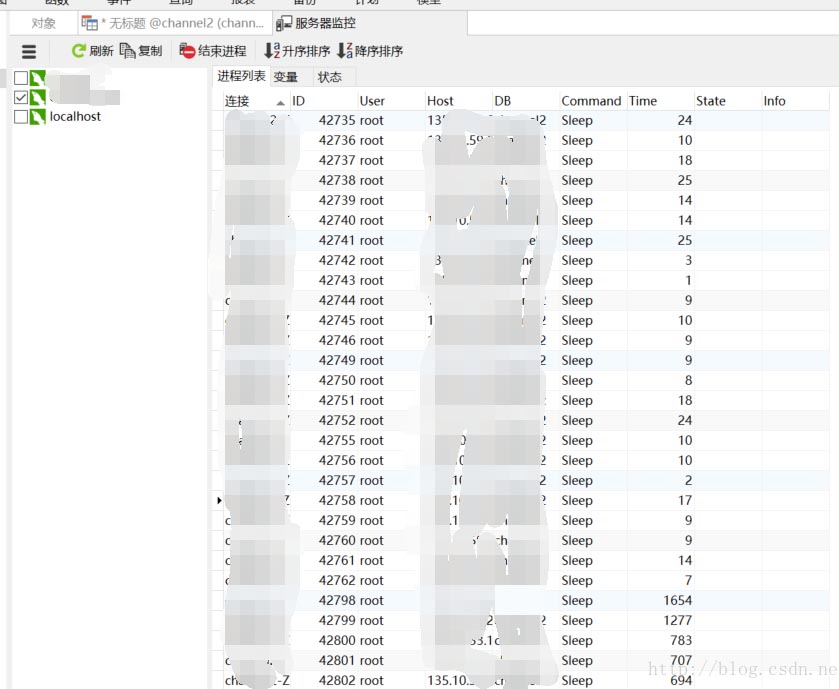The width and height of the screenshot is (839, 689).
Task: Uncheck the checked second connection checkbox
Action: (21, 98)
